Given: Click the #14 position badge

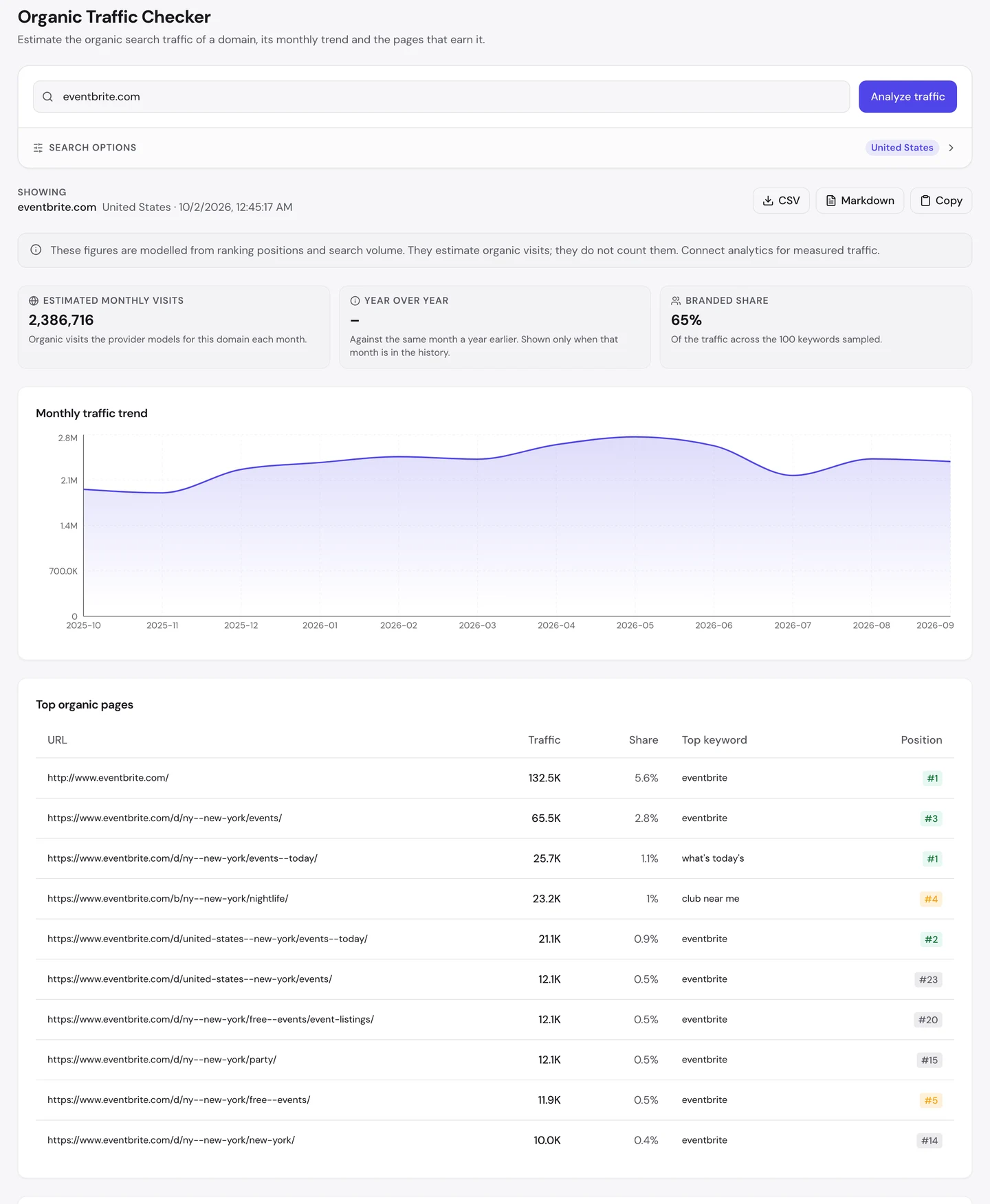Looking at the screenshot, I should coord(929,1141).
